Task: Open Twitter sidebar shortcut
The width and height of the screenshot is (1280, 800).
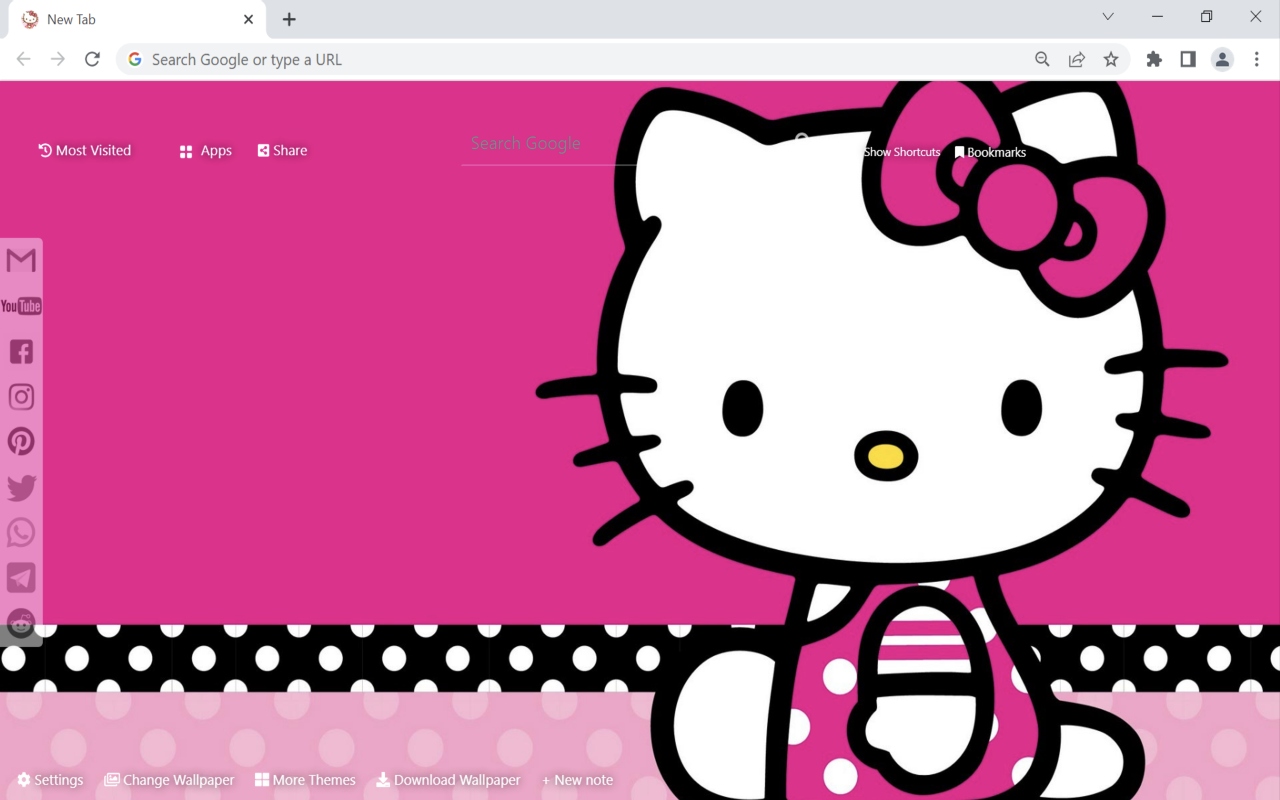Action: coord(21,487)
